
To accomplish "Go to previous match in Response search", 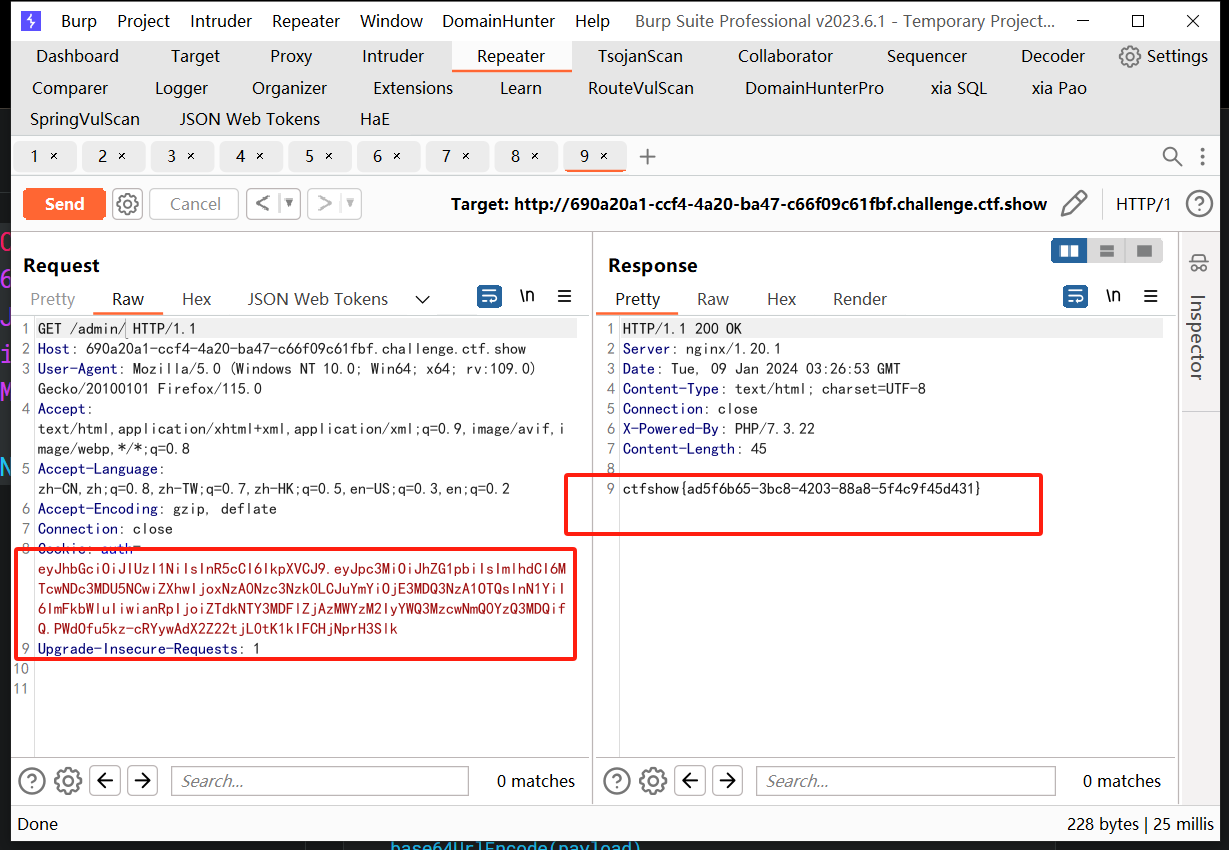I will (x=691, y=780).
